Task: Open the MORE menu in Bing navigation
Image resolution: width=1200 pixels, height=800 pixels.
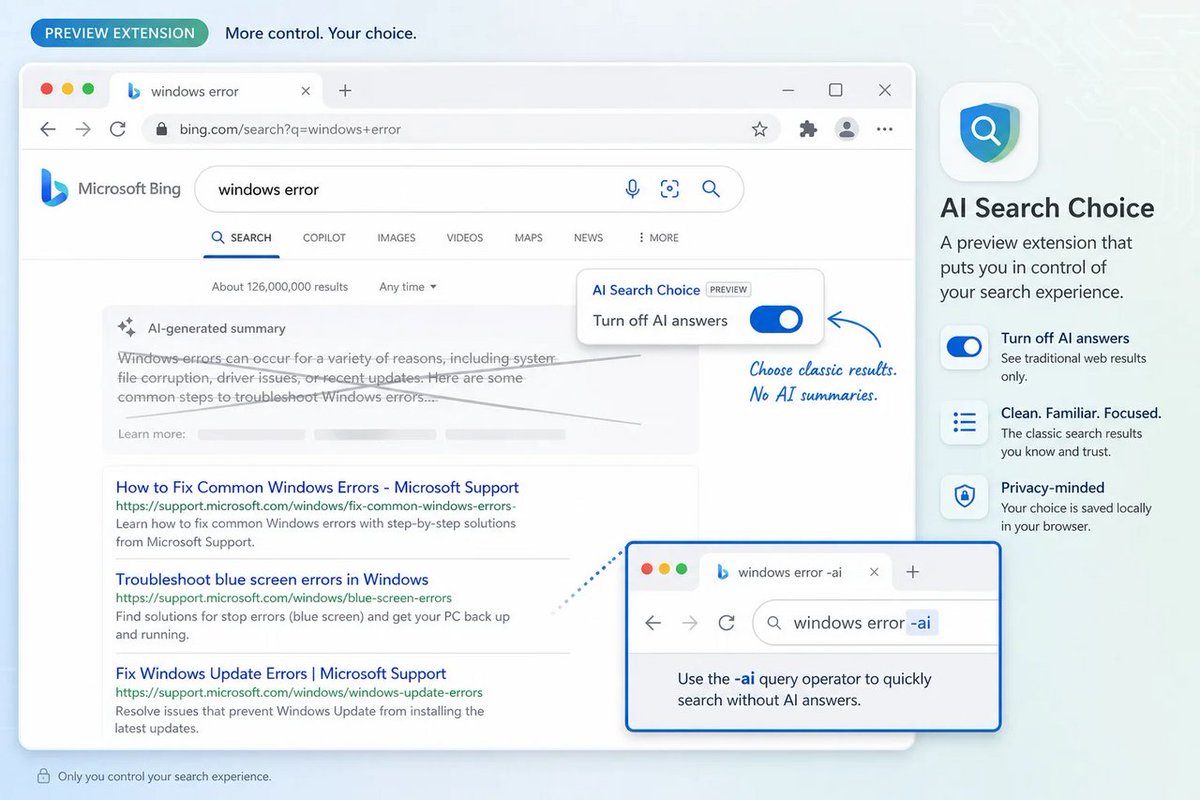Action: point(658,238)
